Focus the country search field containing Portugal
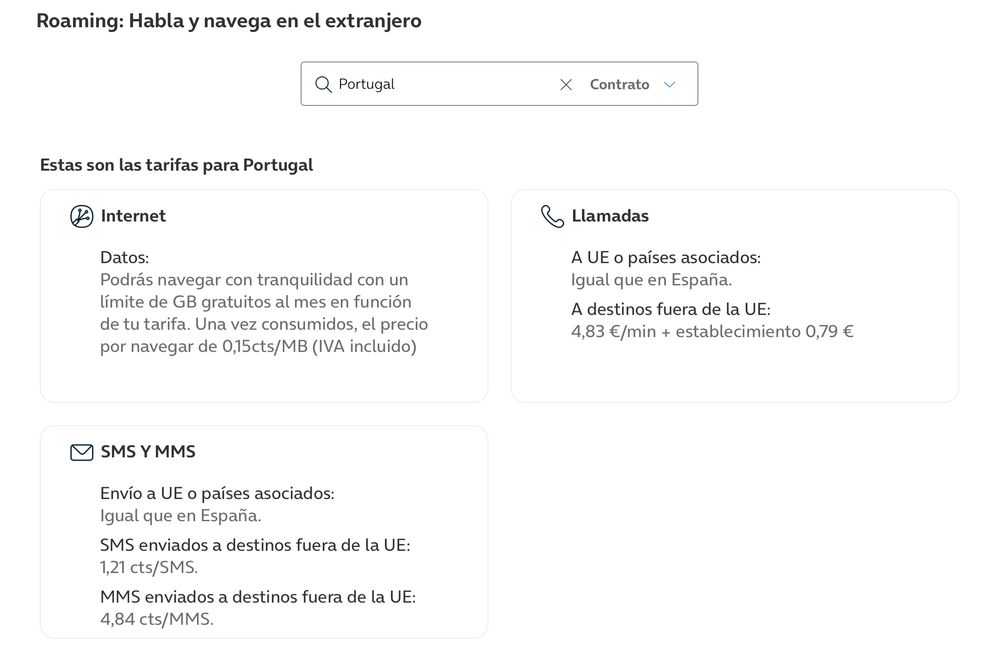The width and height of the screenshot is (999, 647). coord(440,85)
